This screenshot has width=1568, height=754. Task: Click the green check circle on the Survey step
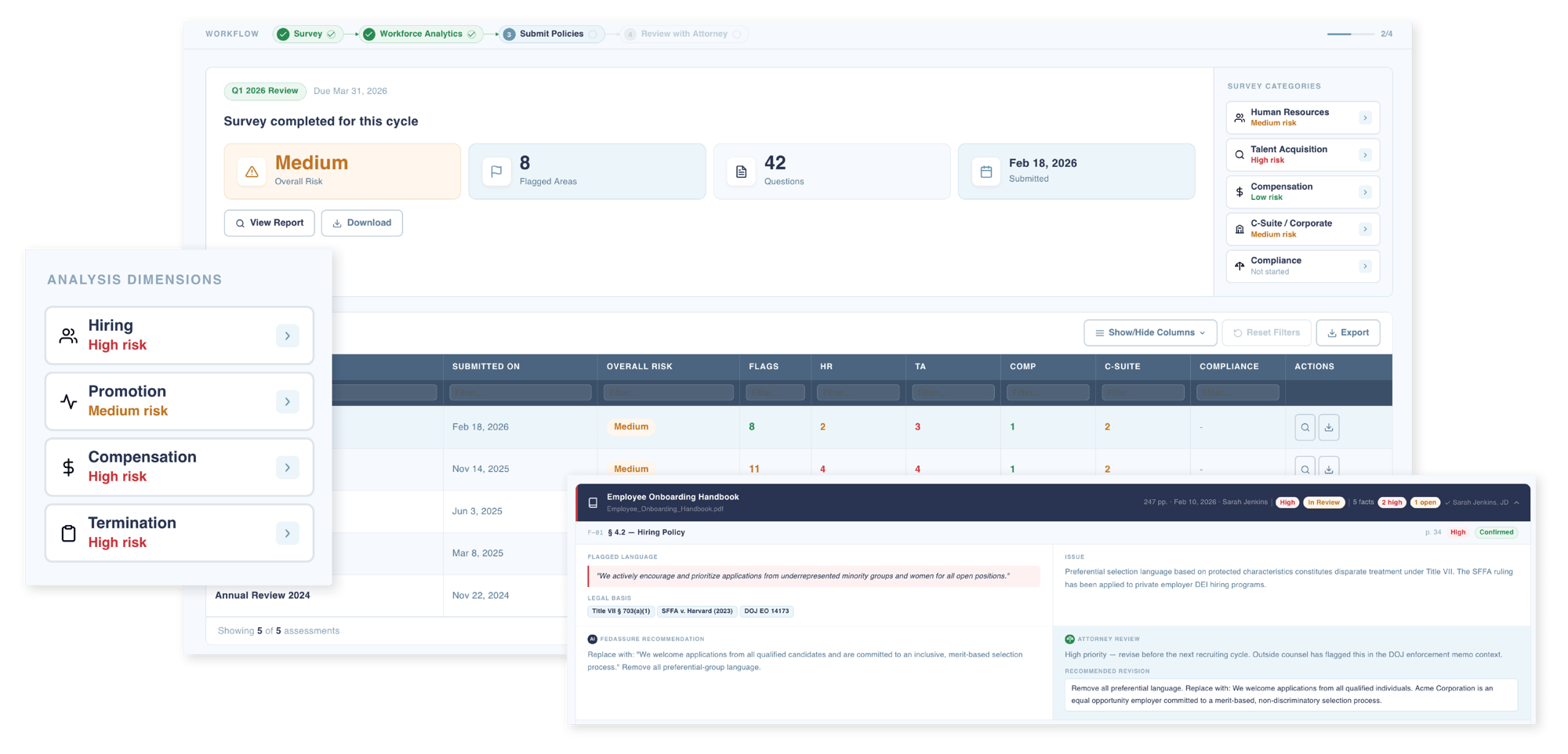[x=283, y=34]
